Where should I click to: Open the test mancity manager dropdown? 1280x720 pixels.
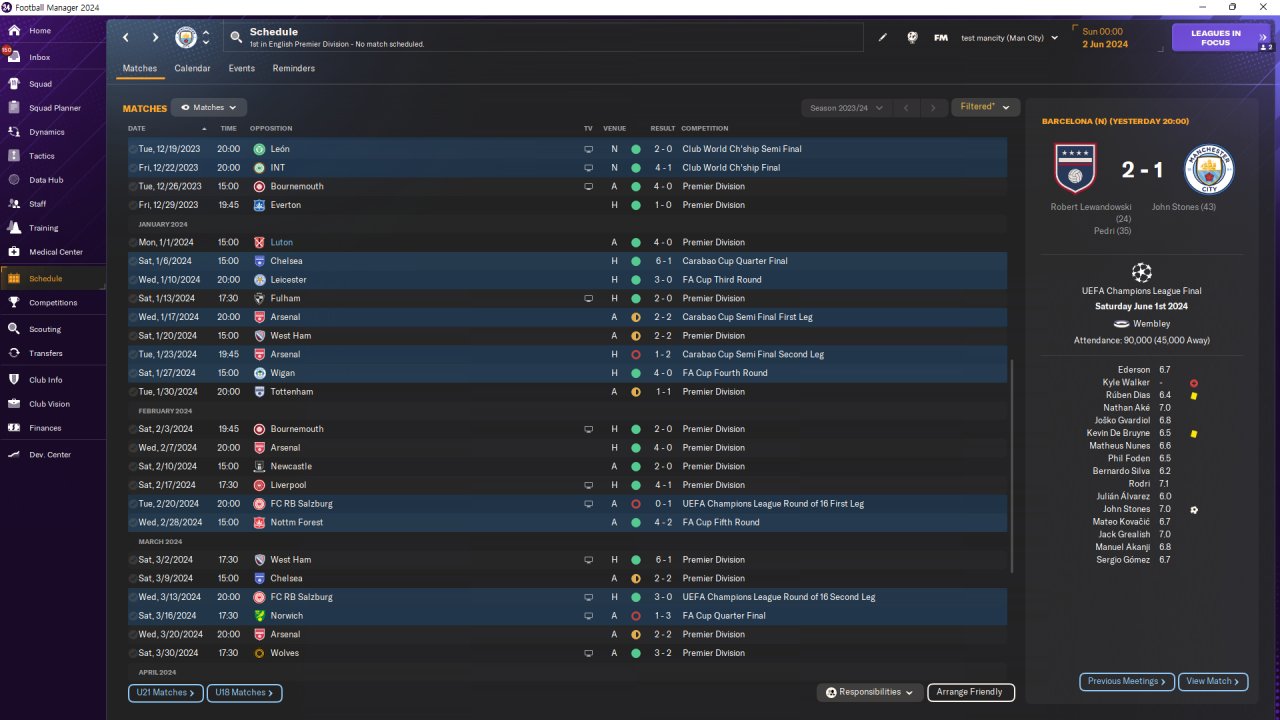tap(1009, 38)
